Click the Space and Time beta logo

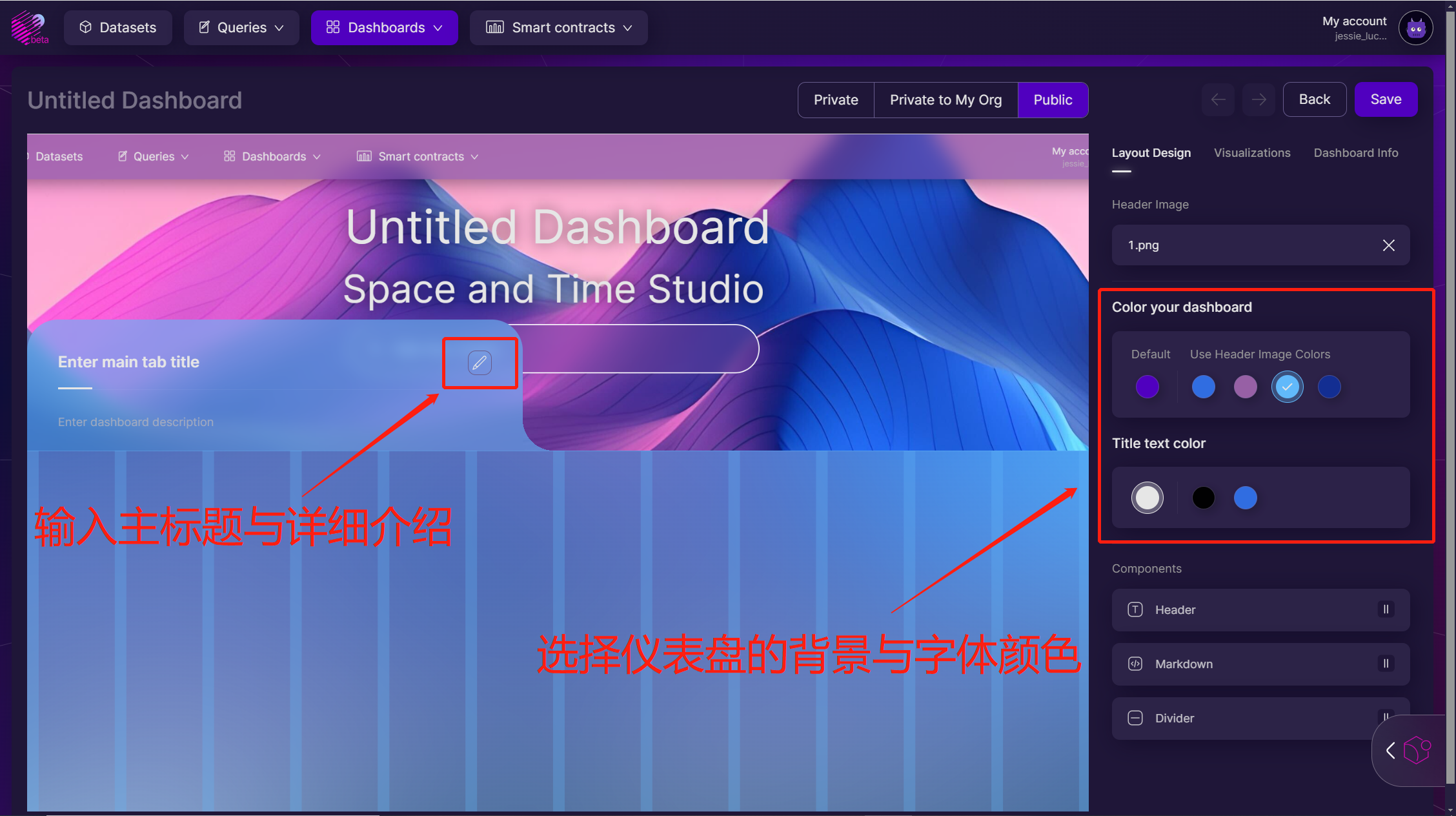click(30, 28)
